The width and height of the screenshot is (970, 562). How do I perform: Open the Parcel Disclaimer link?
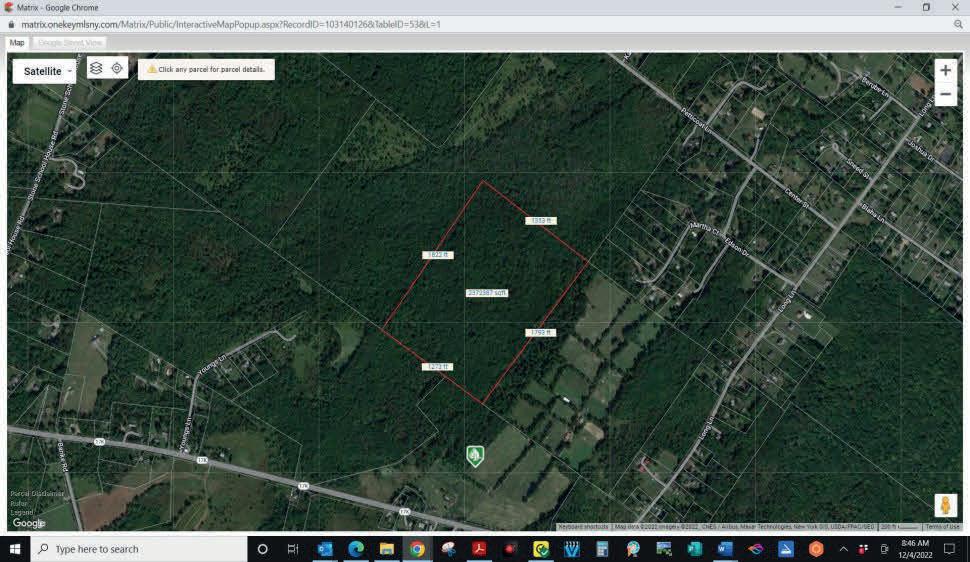(x=37, y=493)
